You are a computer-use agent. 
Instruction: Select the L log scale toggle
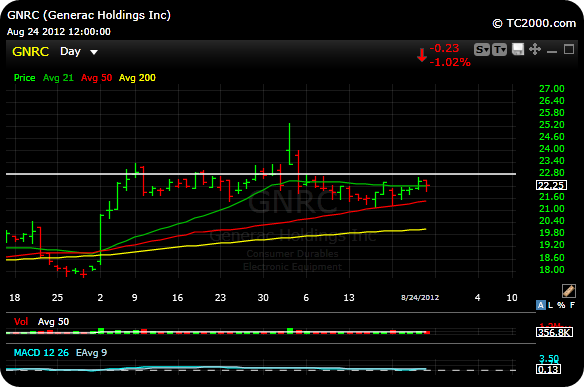[550, 305]
